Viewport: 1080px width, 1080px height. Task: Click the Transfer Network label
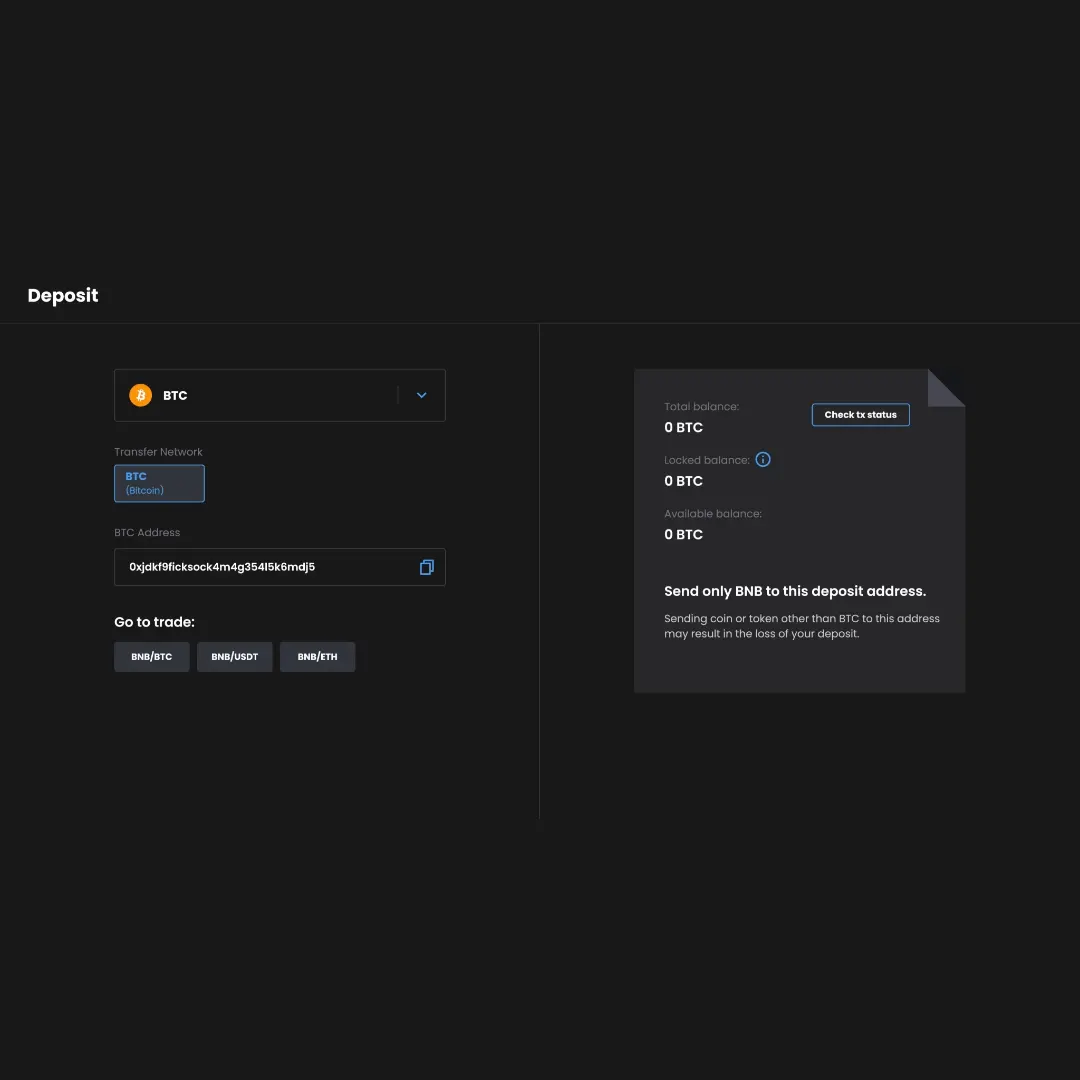158,452
